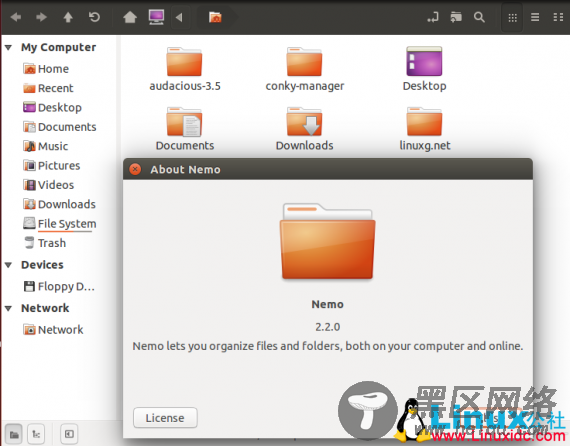The image size is (570, 446).
Task: Select Documents in the sidebar
Action: 60,127
